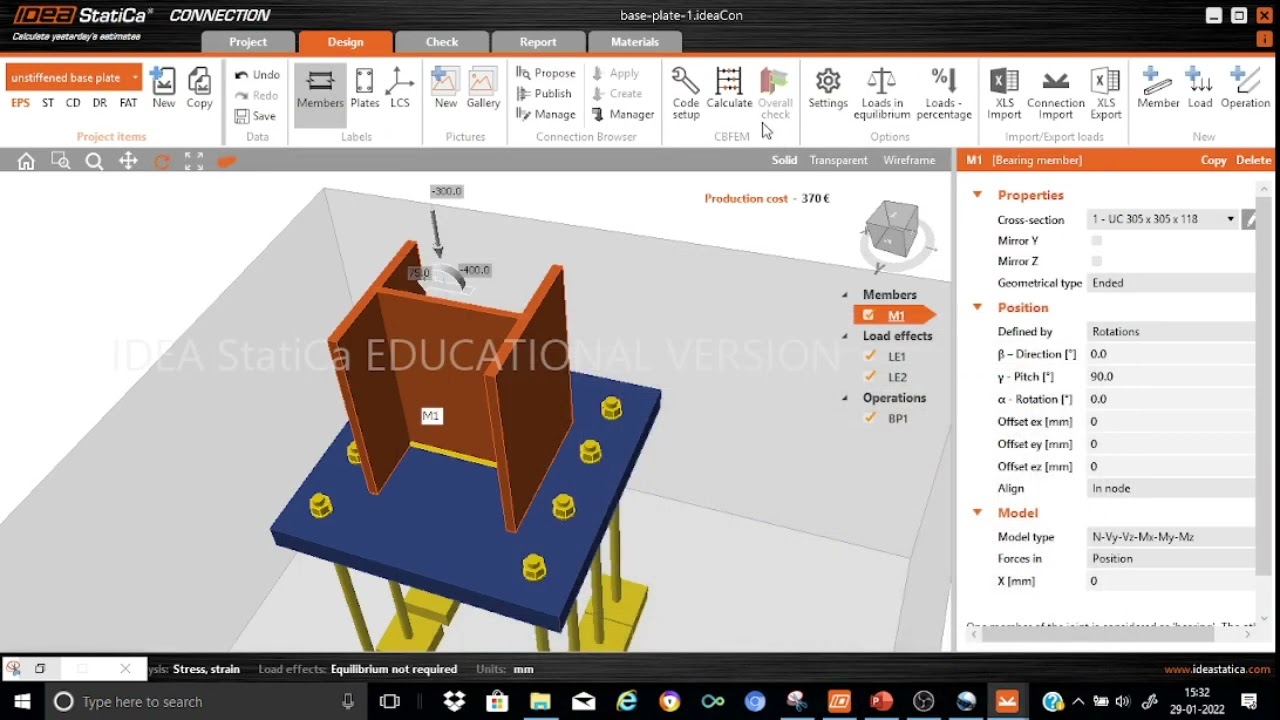This screenshot has width=1280, height=720.
Task: Click the Save button
Action: [256, 116]
